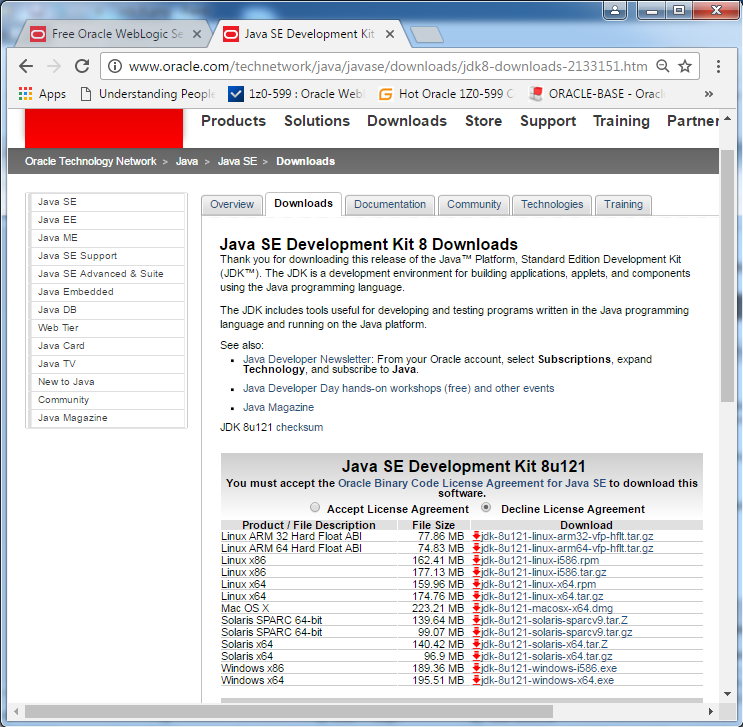Click the jdk-8u121-windows-x64.exe download link
Screen dimensions: 743x727
[547, 680]
